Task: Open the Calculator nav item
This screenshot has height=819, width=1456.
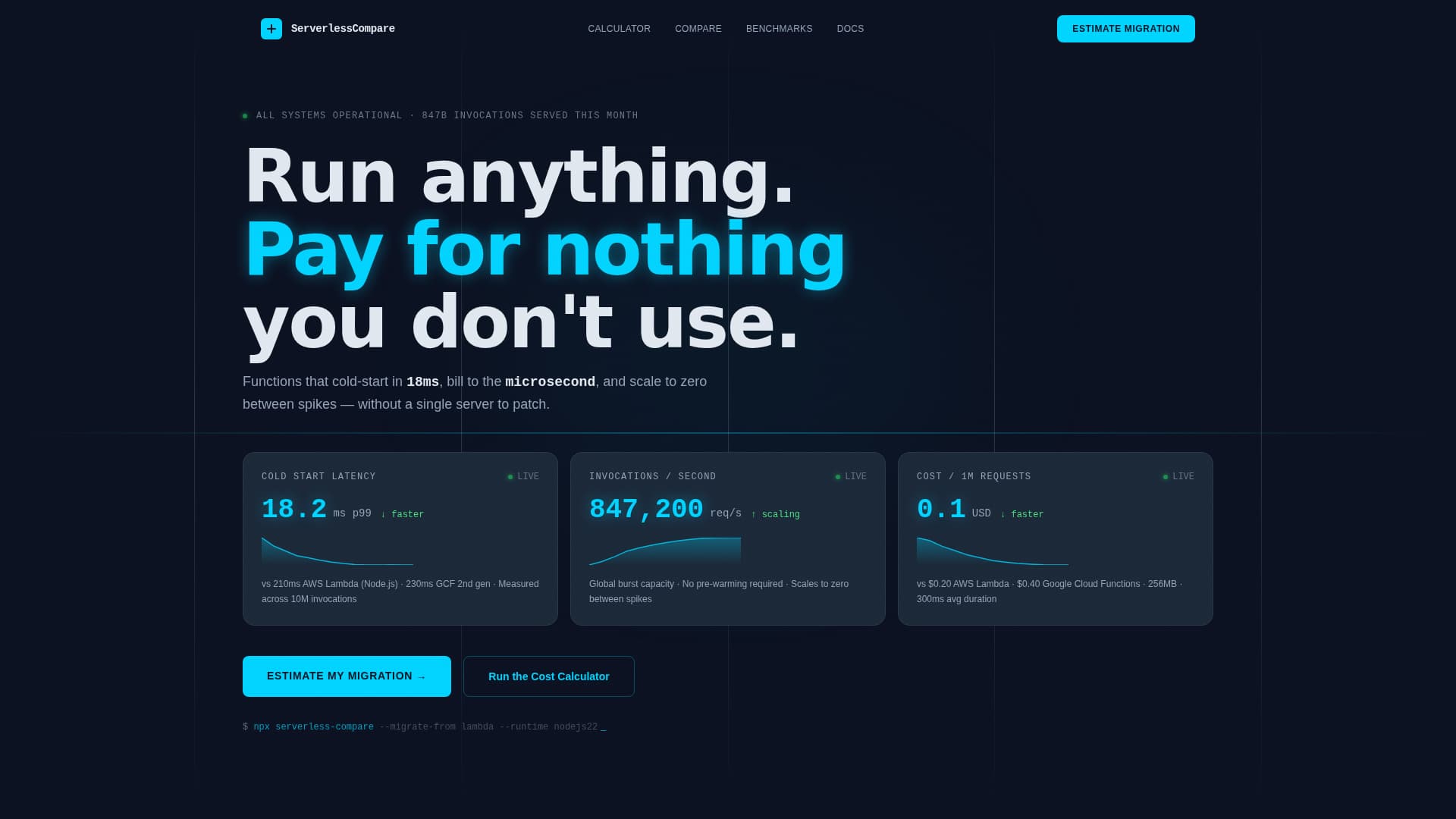Action: pyautogui.click(x=619, y=29)
